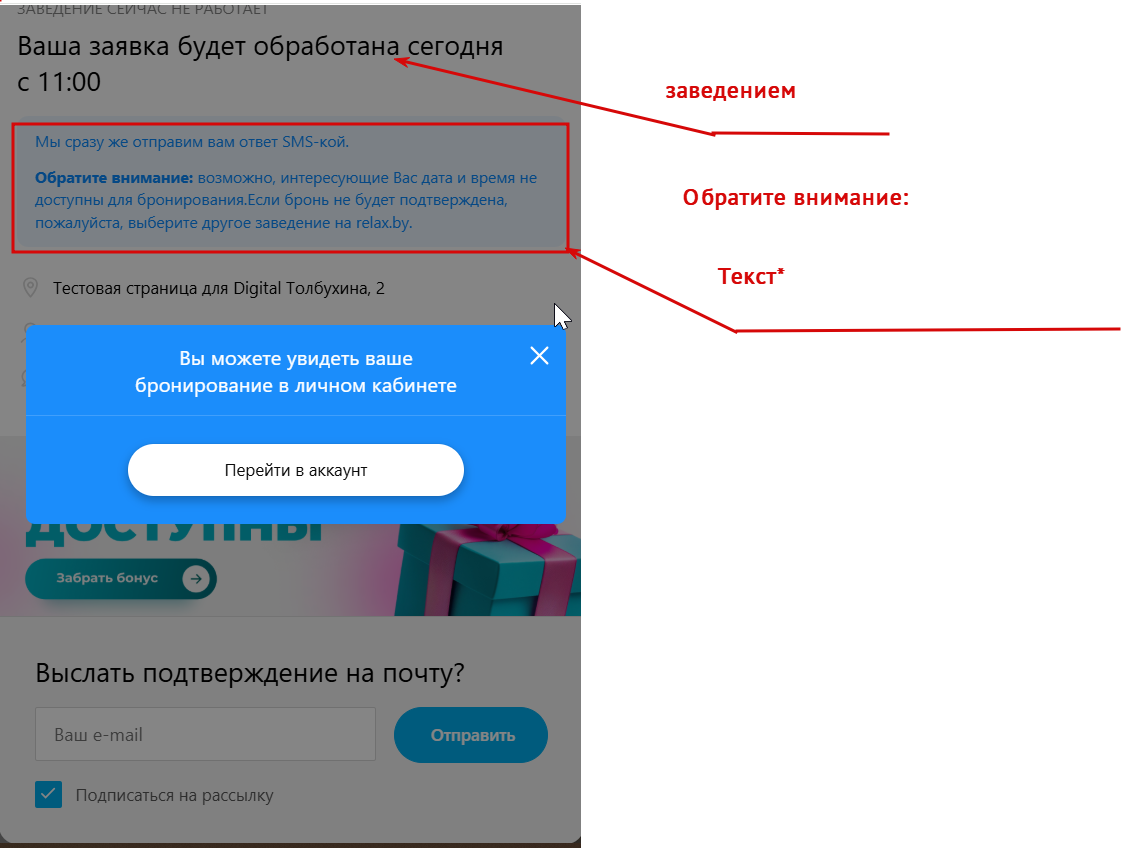Screen dimensions: 1121x848
Task: Click the gift box image in banner
Action: (x=488, y=570)
